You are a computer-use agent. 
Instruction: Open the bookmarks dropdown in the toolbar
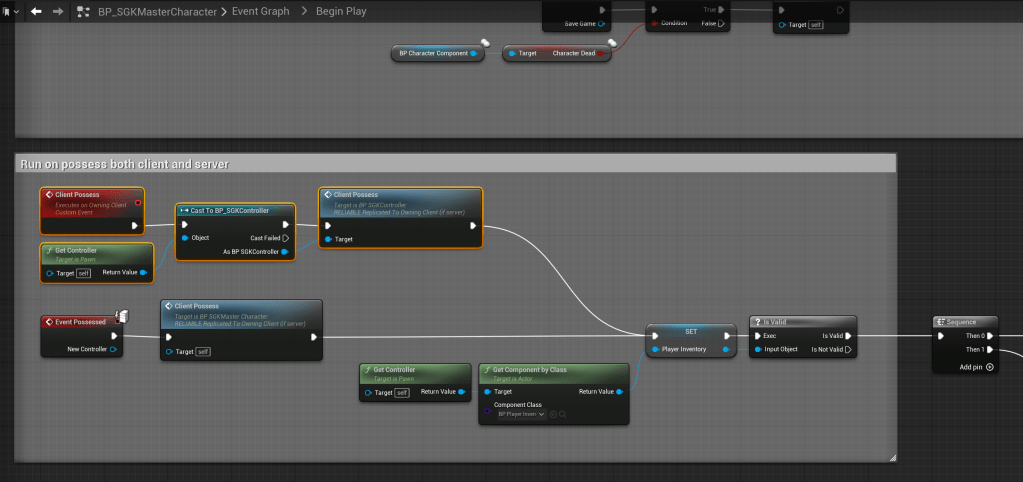(9, 12)
